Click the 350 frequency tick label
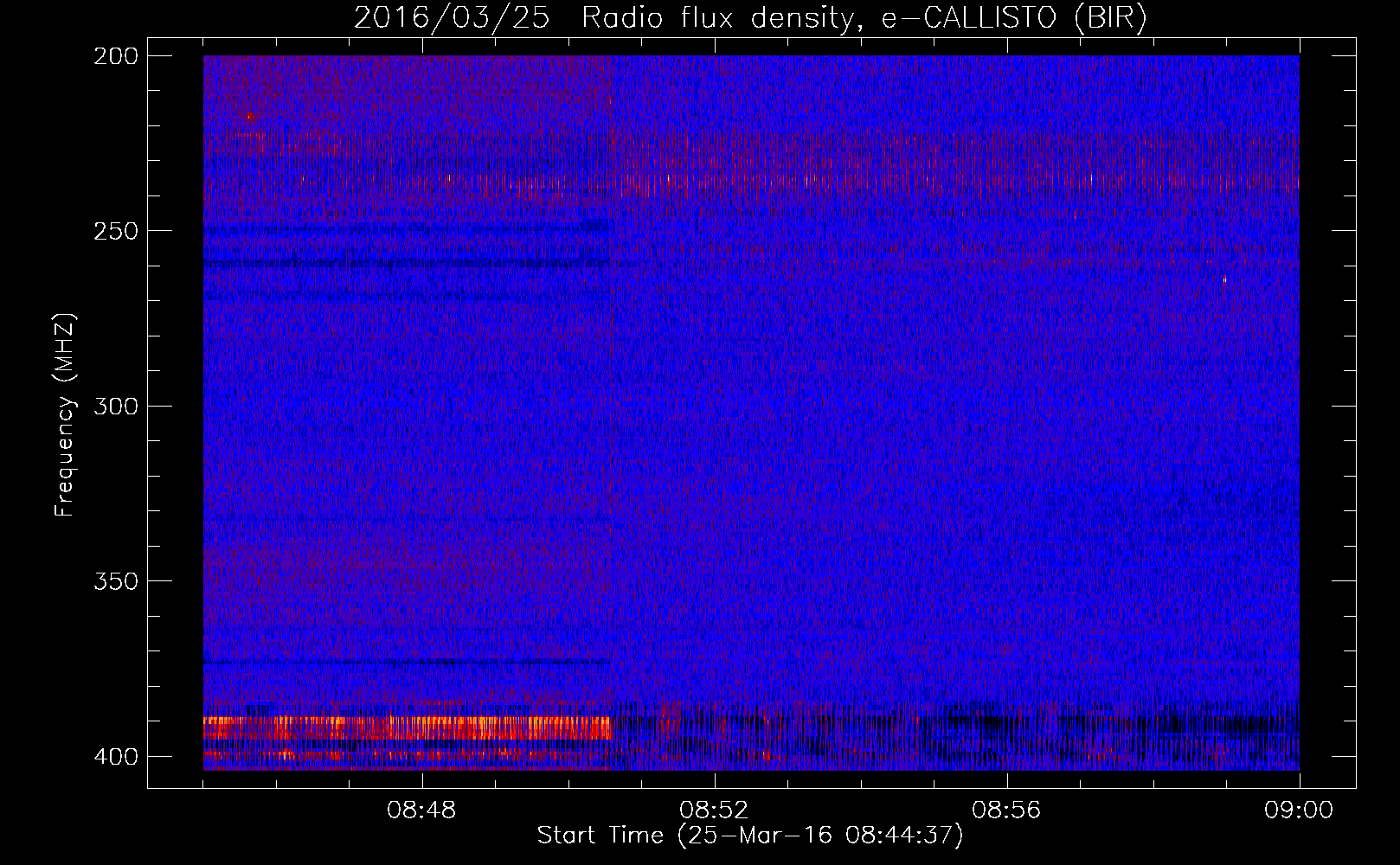The height and width of the screenshot is (865, 1400). pyautogui.click(x=116, y=581)
